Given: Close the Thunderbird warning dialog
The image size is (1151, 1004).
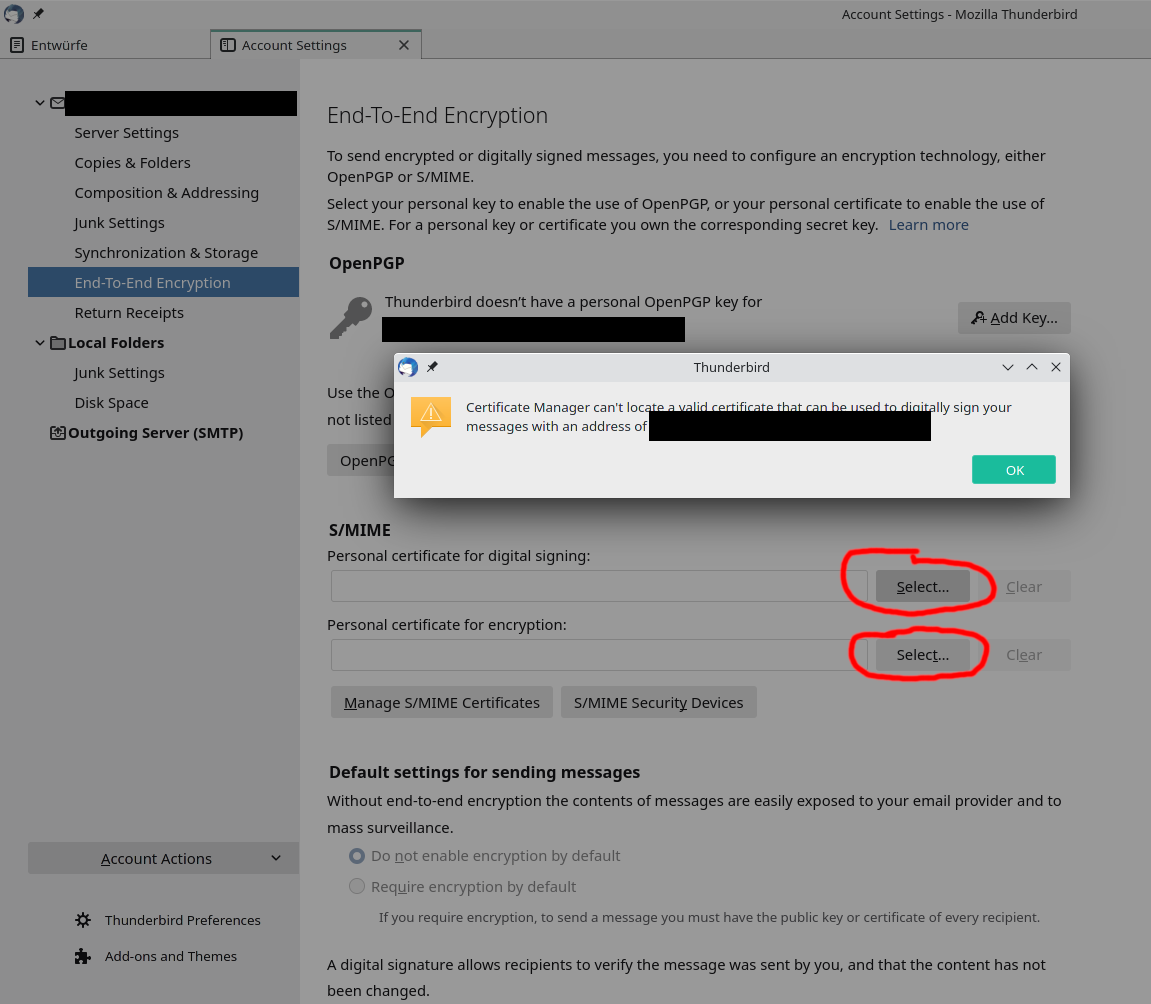Looking at the screenshot, I should 1056,367.
